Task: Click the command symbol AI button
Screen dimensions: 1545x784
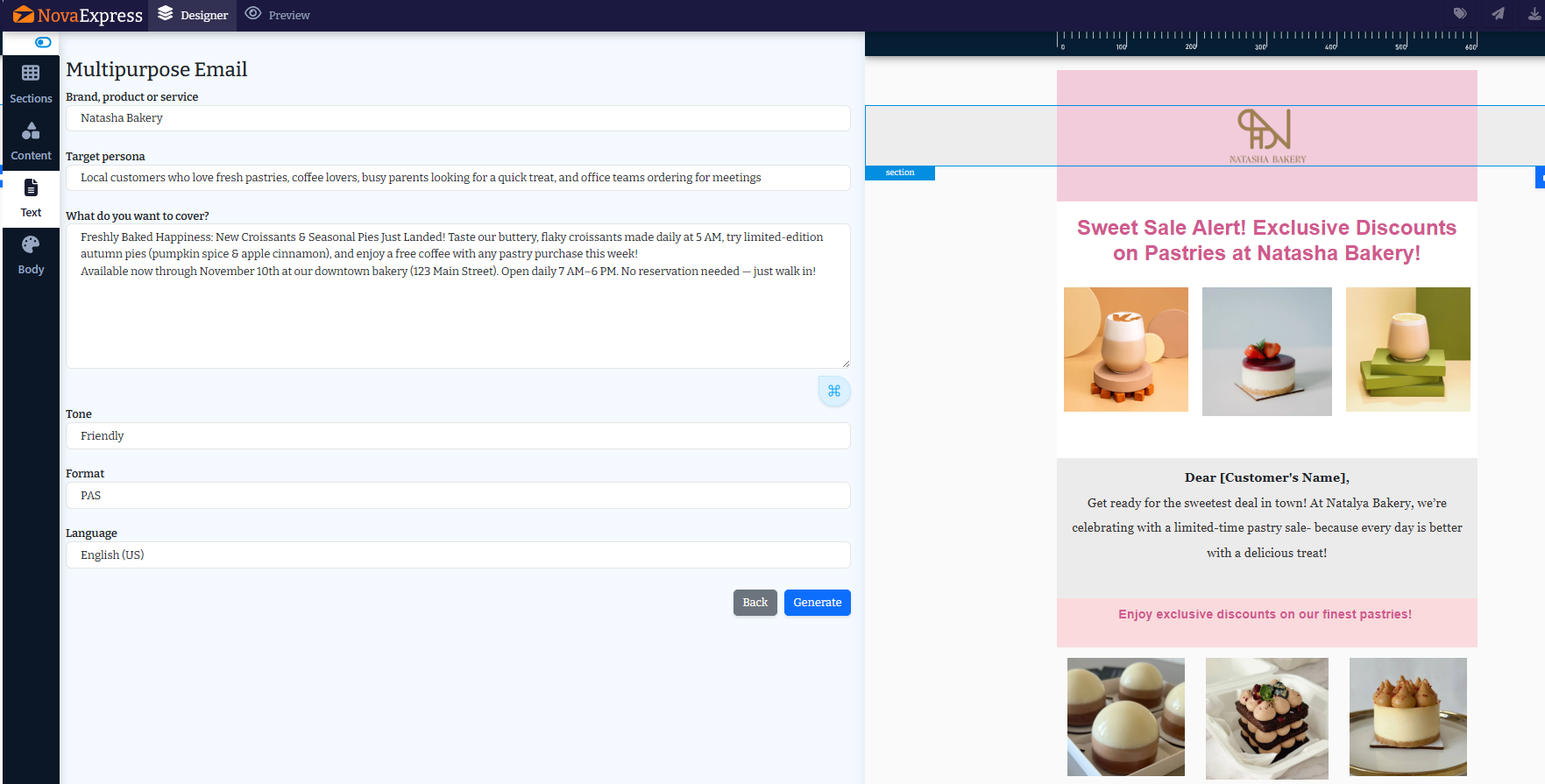Action: point(833,391)
